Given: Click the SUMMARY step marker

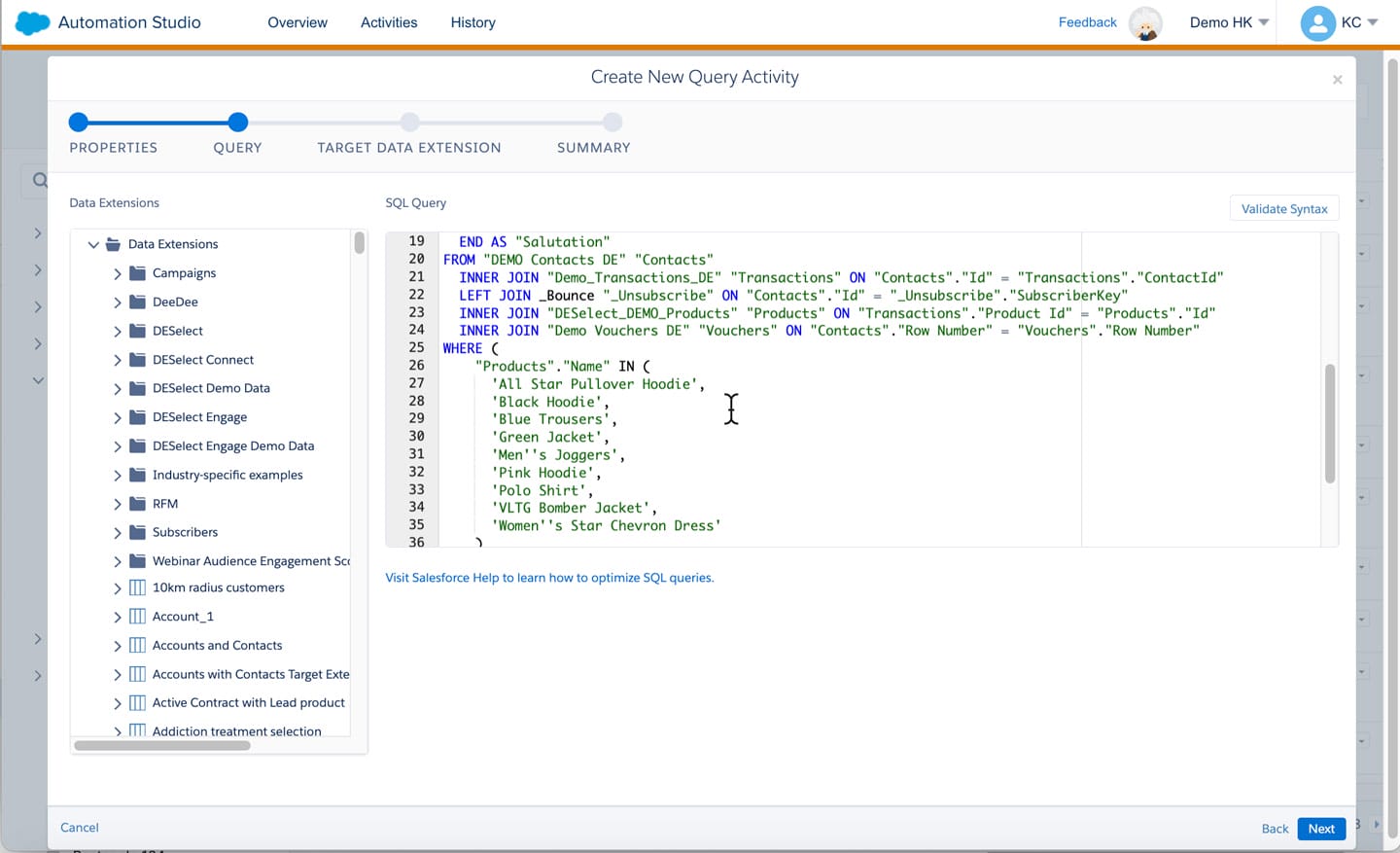Looking at the screenshot, I should 612,123.
